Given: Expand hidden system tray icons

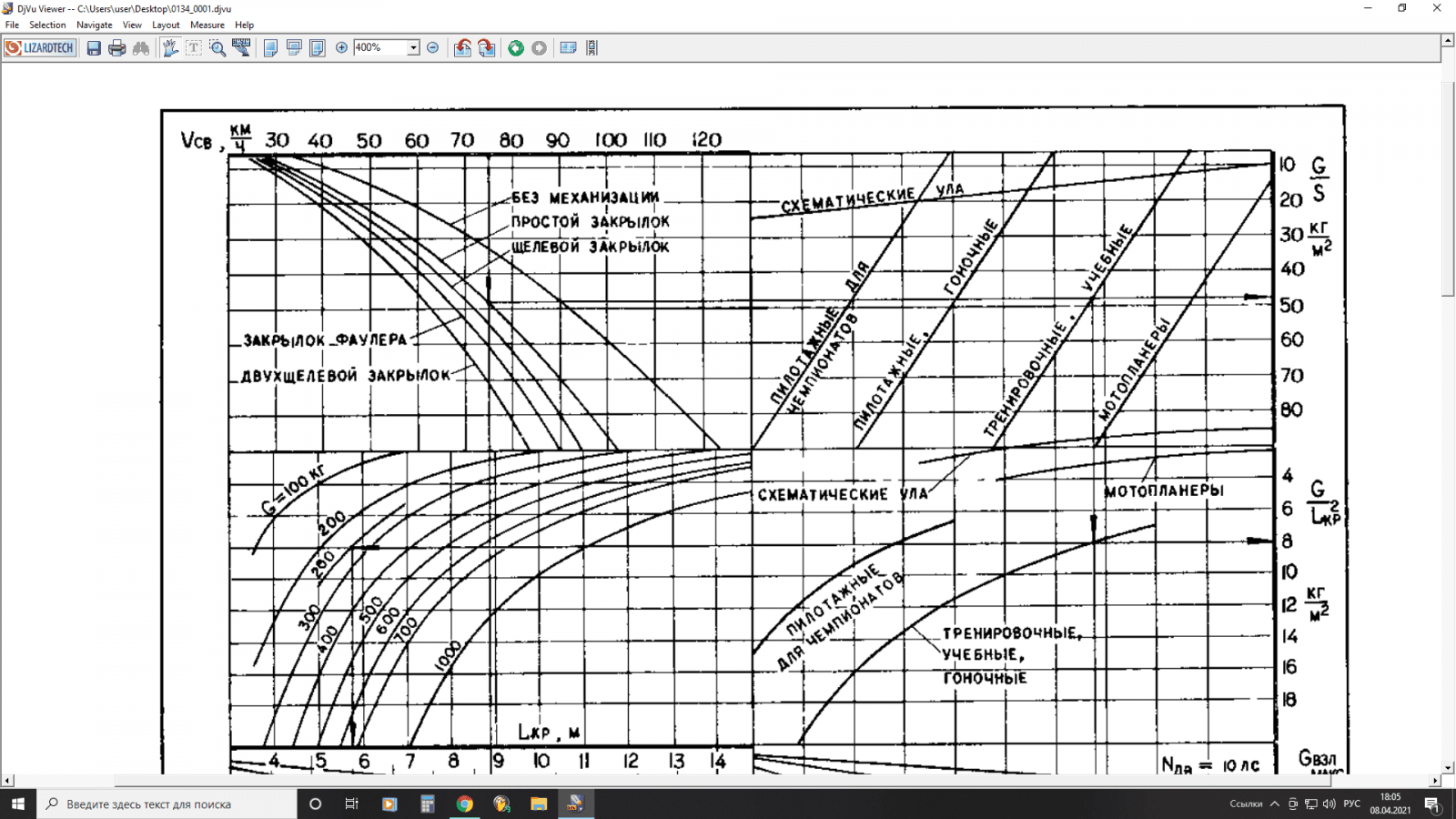Looking at the screenshot, I should point(1275,804).
